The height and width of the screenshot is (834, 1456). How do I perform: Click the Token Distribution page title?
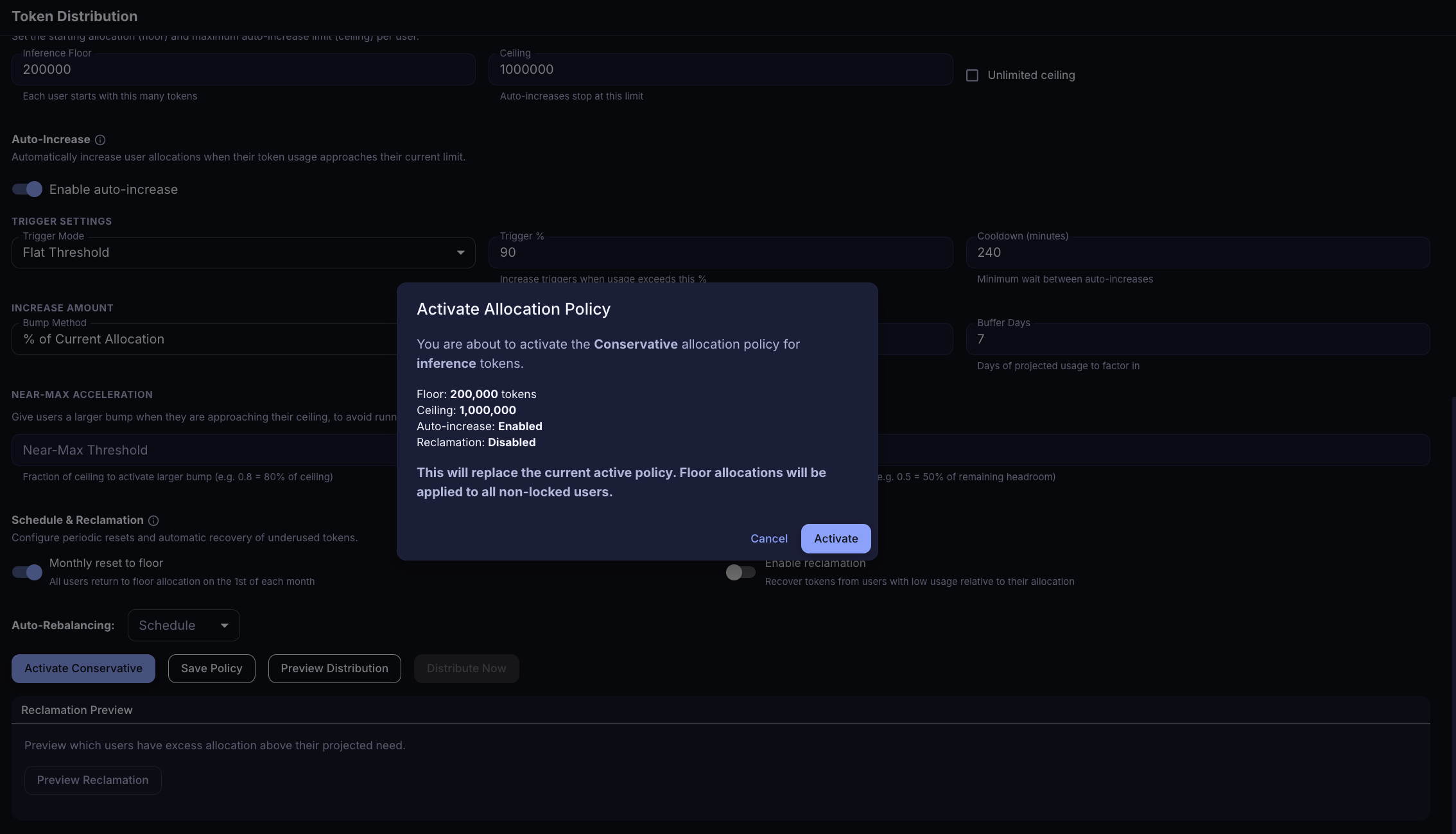[x=74, y=17]
